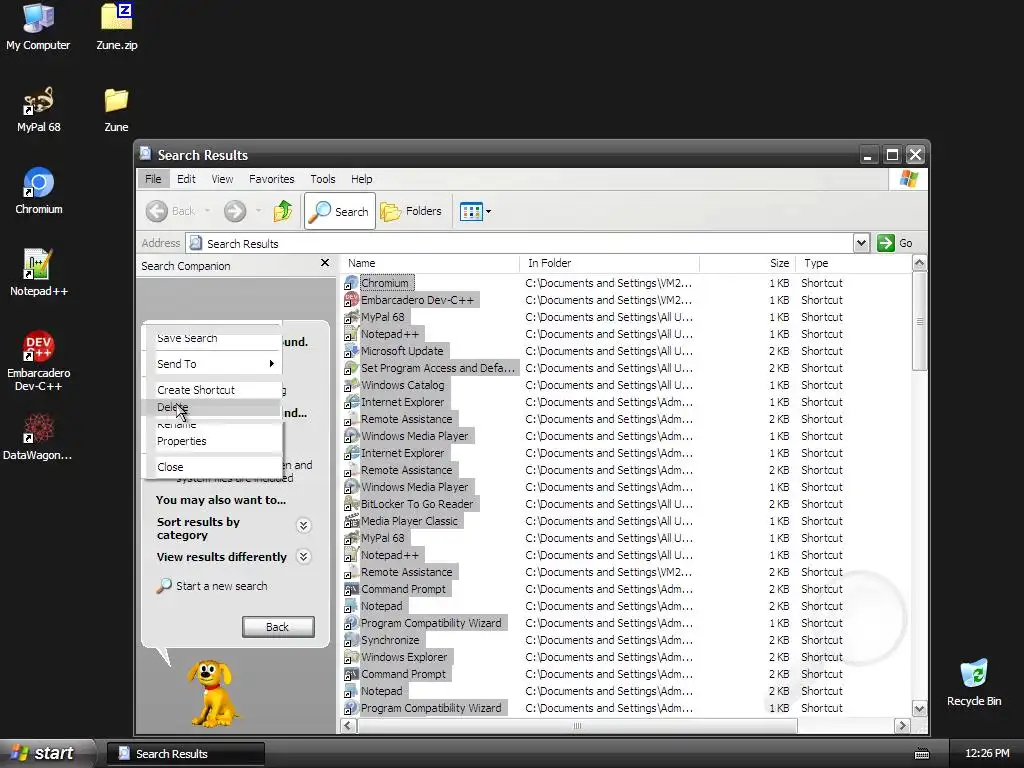Click the Windows Explorer result icon
Screen dimensions: 1024x768
click(351, 656)
